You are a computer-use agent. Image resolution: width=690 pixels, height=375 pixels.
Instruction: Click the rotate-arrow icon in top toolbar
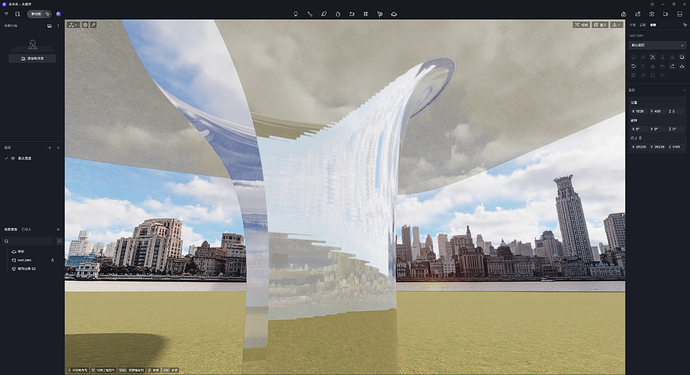pyautogui.click(x=352, y=14)
